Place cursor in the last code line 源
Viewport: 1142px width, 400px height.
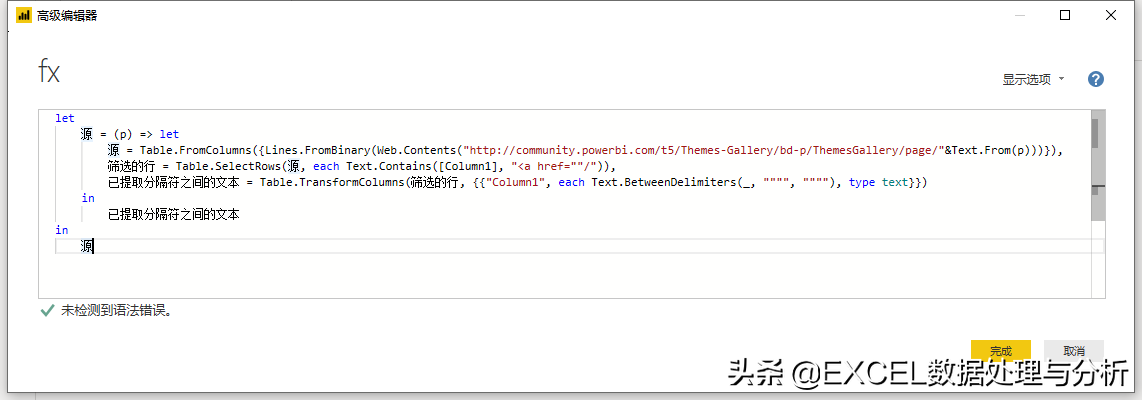(87, 246)
